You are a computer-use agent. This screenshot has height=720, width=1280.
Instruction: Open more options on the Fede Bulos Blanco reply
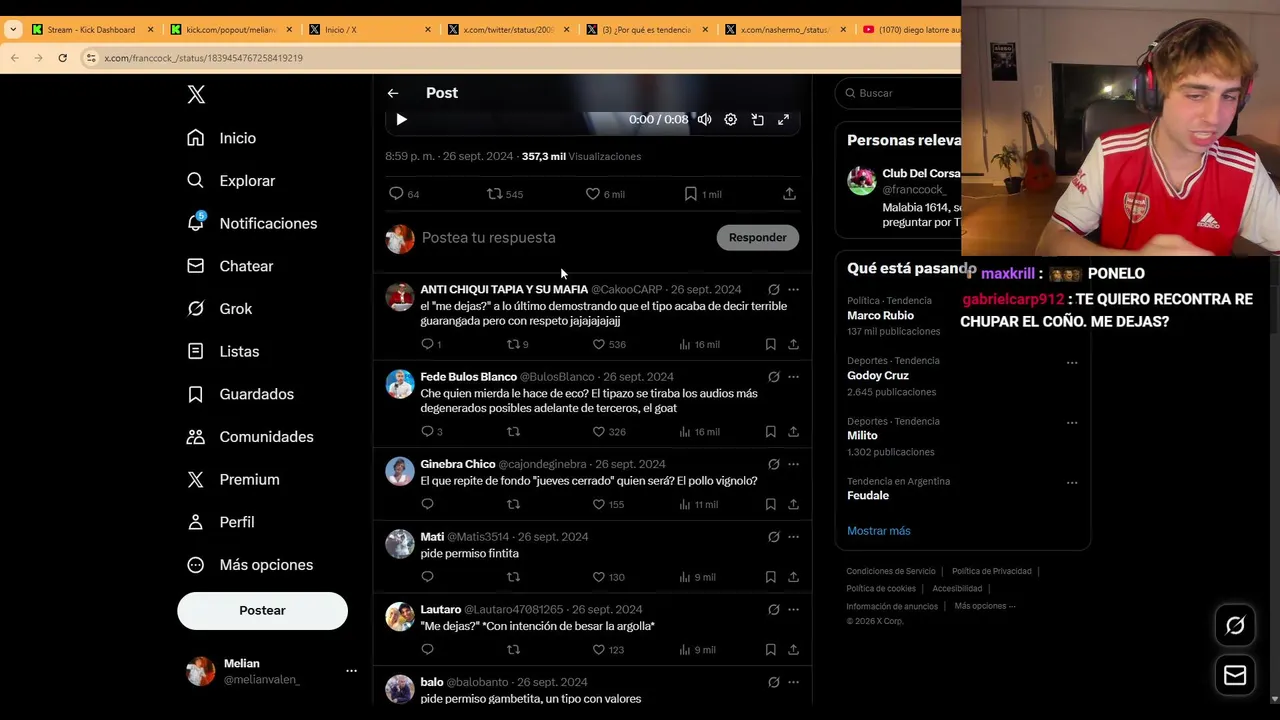coord(793,377)
